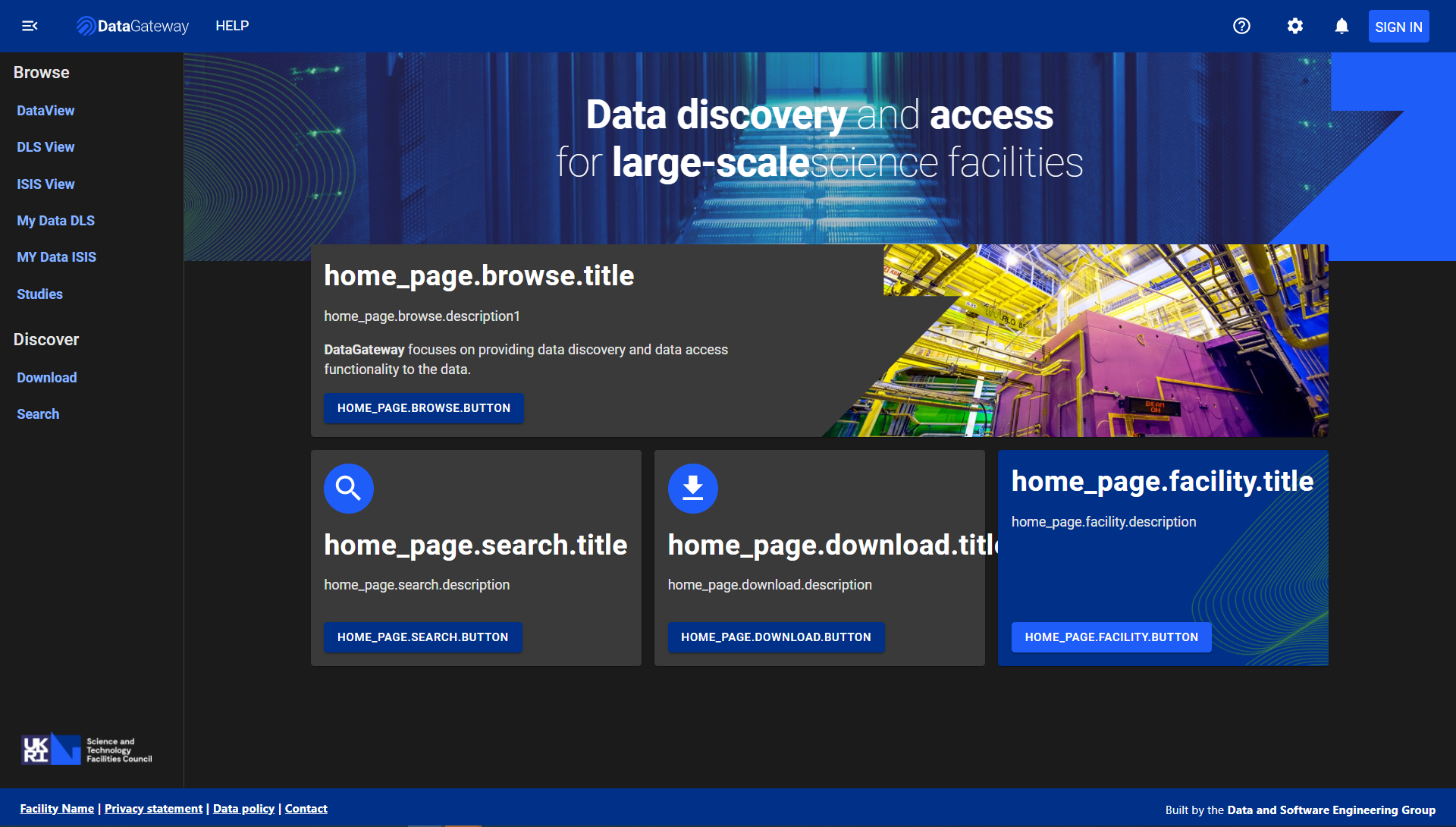
Task: Select Download under Discover
Action: click(46, 377)
